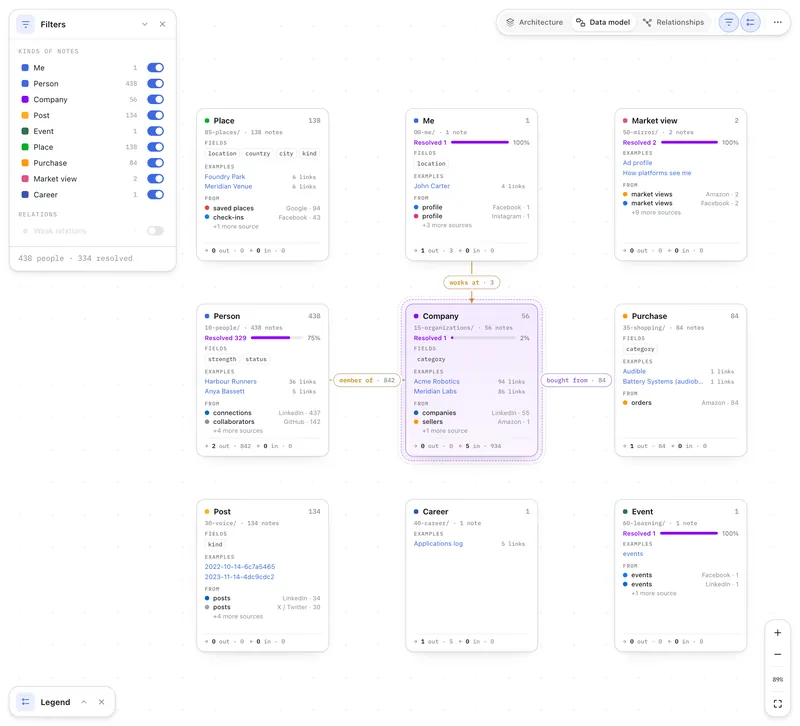
Task: Enable the Weak relations toggle
Action: (x=156, y=231)
